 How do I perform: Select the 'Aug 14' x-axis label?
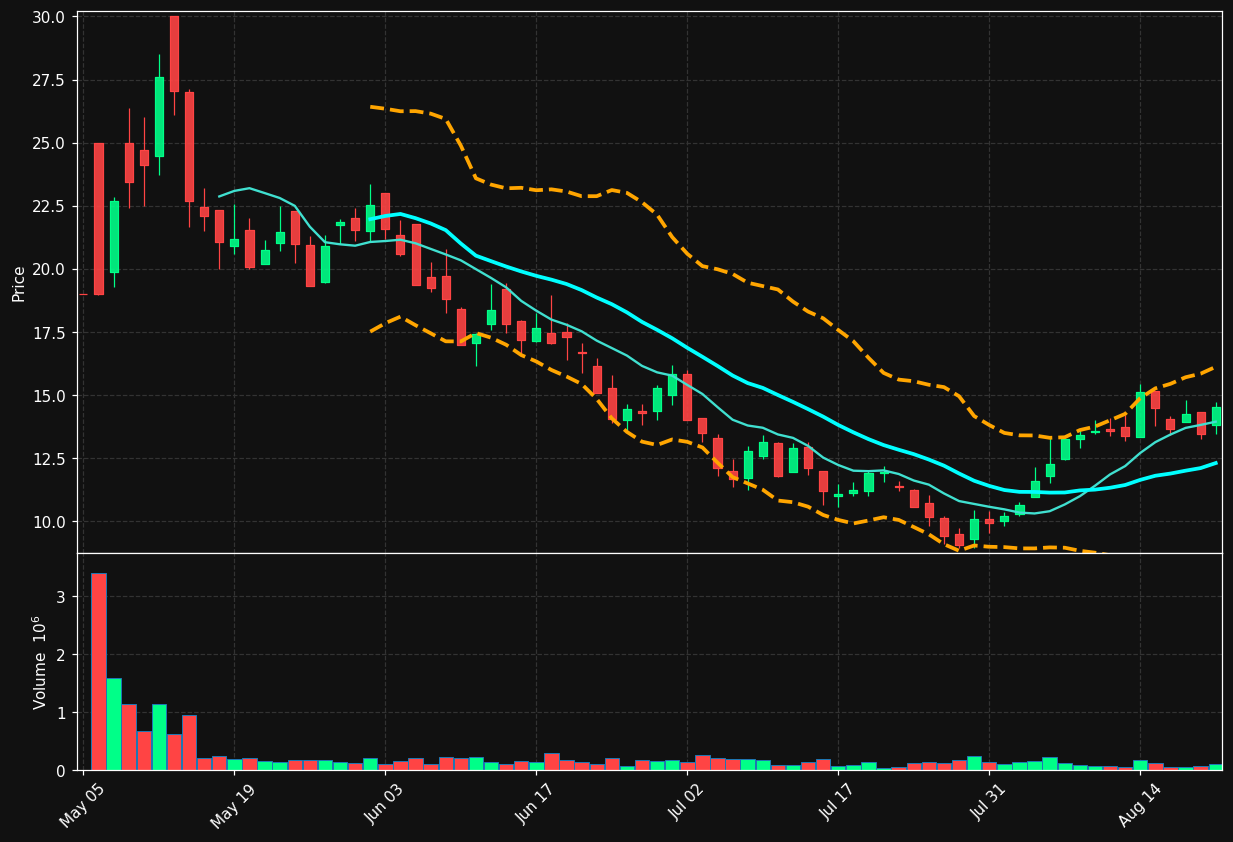pyautogui.click(x=1140, y=806)
